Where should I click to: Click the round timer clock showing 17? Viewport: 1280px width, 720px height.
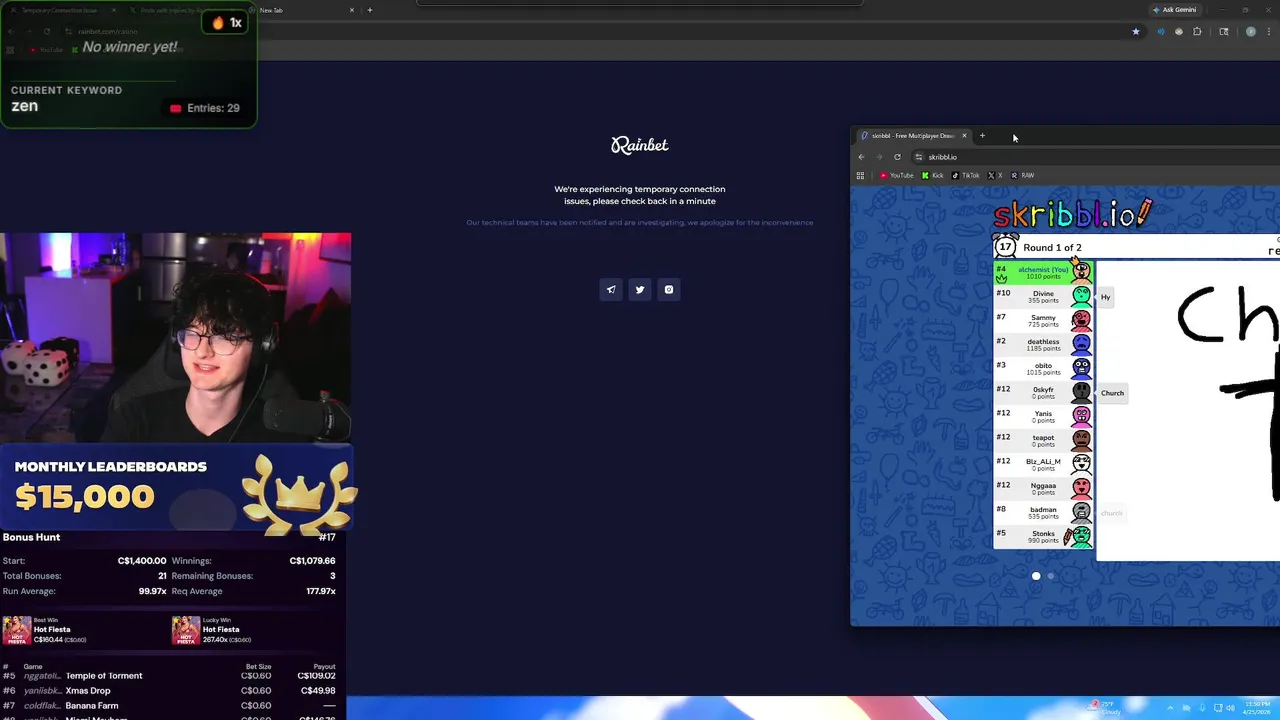[1006, 246]
